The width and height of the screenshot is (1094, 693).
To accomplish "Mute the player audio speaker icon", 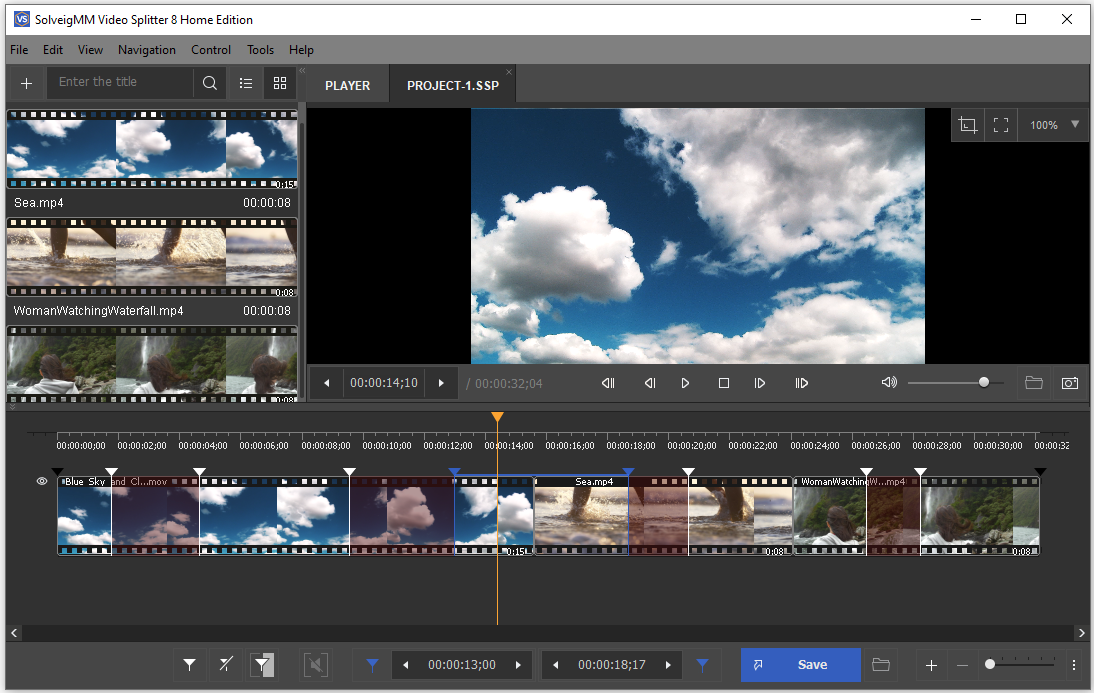I will [888, 383].
